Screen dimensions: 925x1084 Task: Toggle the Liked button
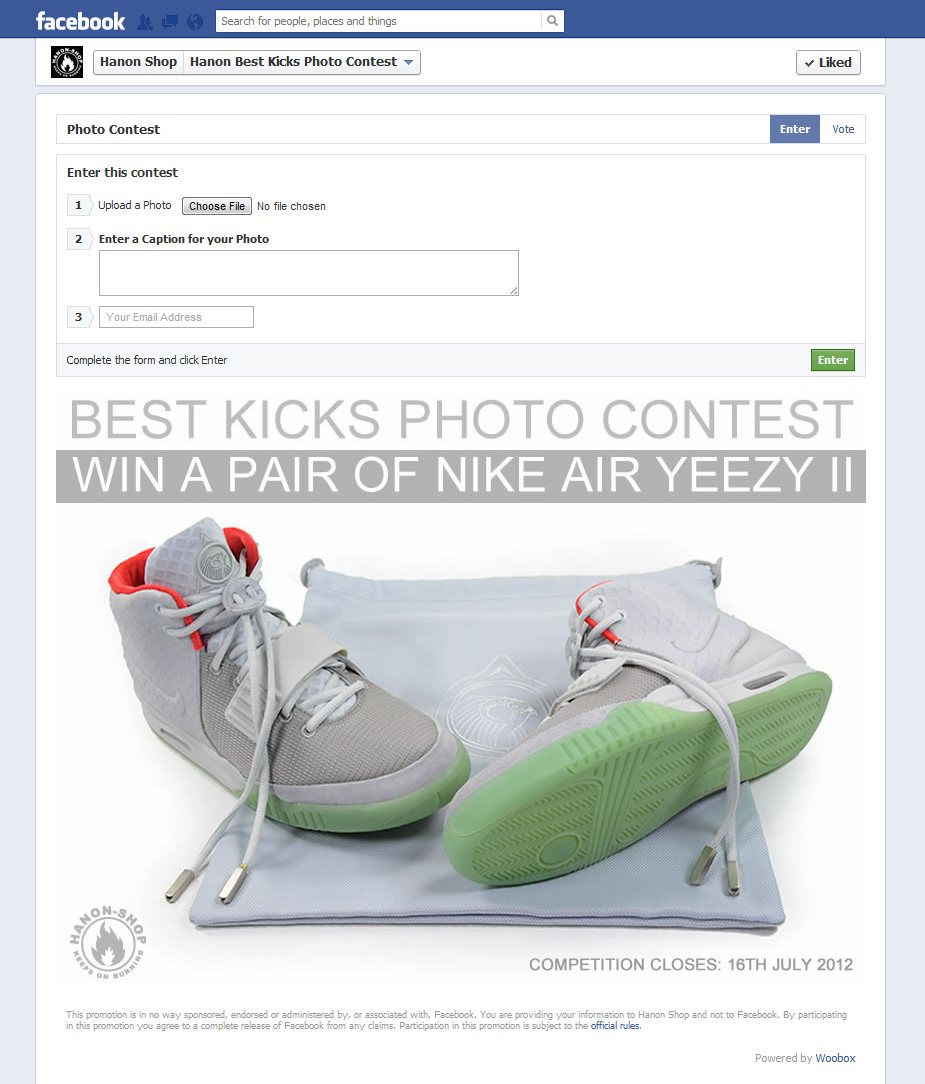[x=828, y=62]
